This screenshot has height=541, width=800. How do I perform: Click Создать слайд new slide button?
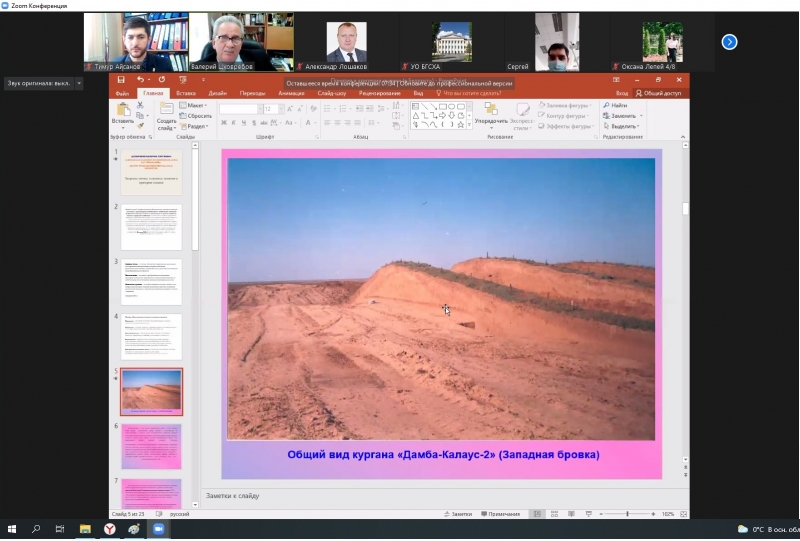pyautogui.click(x=166, y=116)
